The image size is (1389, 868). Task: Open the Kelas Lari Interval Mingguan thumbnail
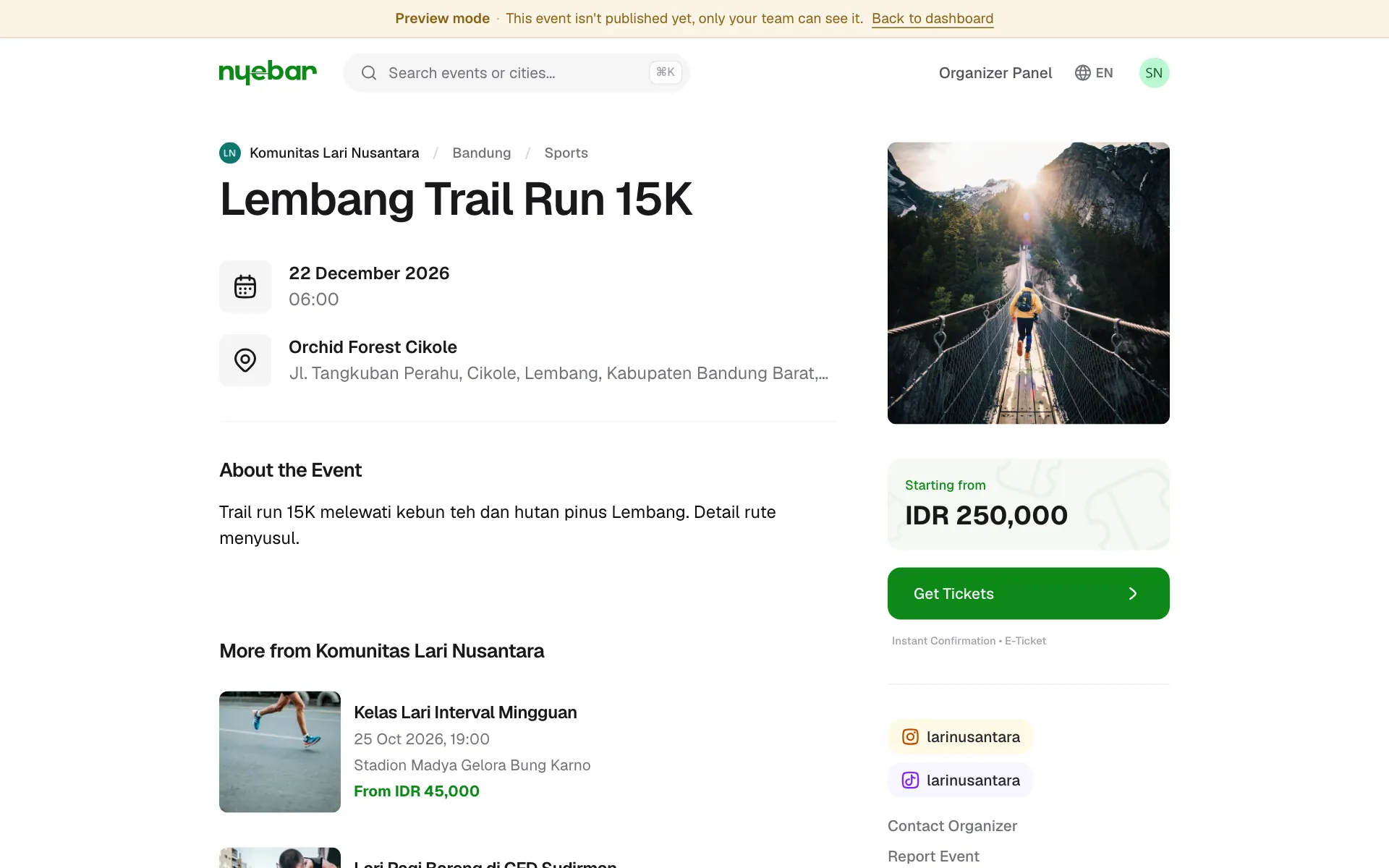click(280, 752)
